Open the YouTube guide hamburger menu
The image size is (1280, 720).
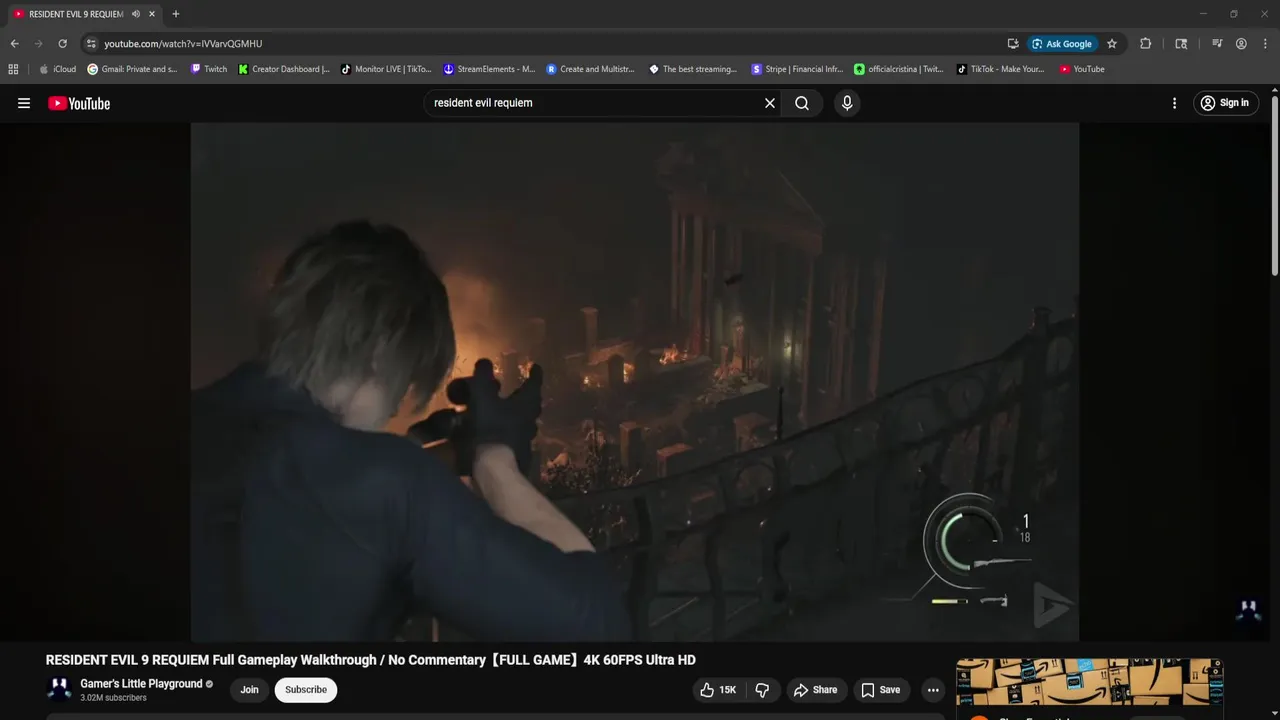[x=24, y=103]
